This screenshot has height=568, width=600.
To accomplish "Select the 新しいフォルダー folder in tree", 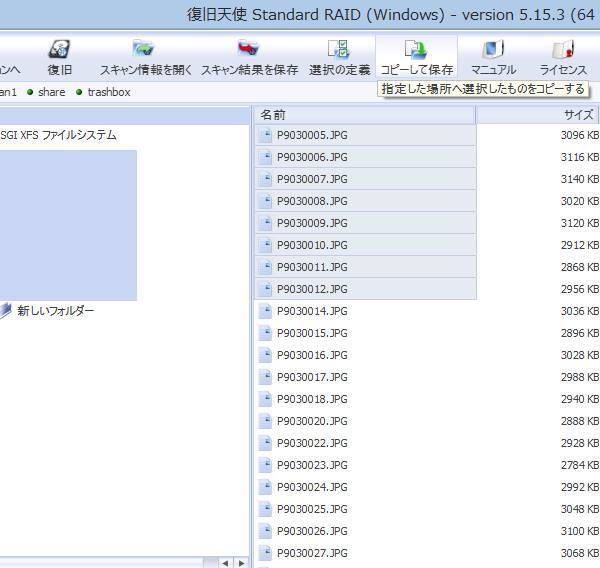I will (55, 311).
